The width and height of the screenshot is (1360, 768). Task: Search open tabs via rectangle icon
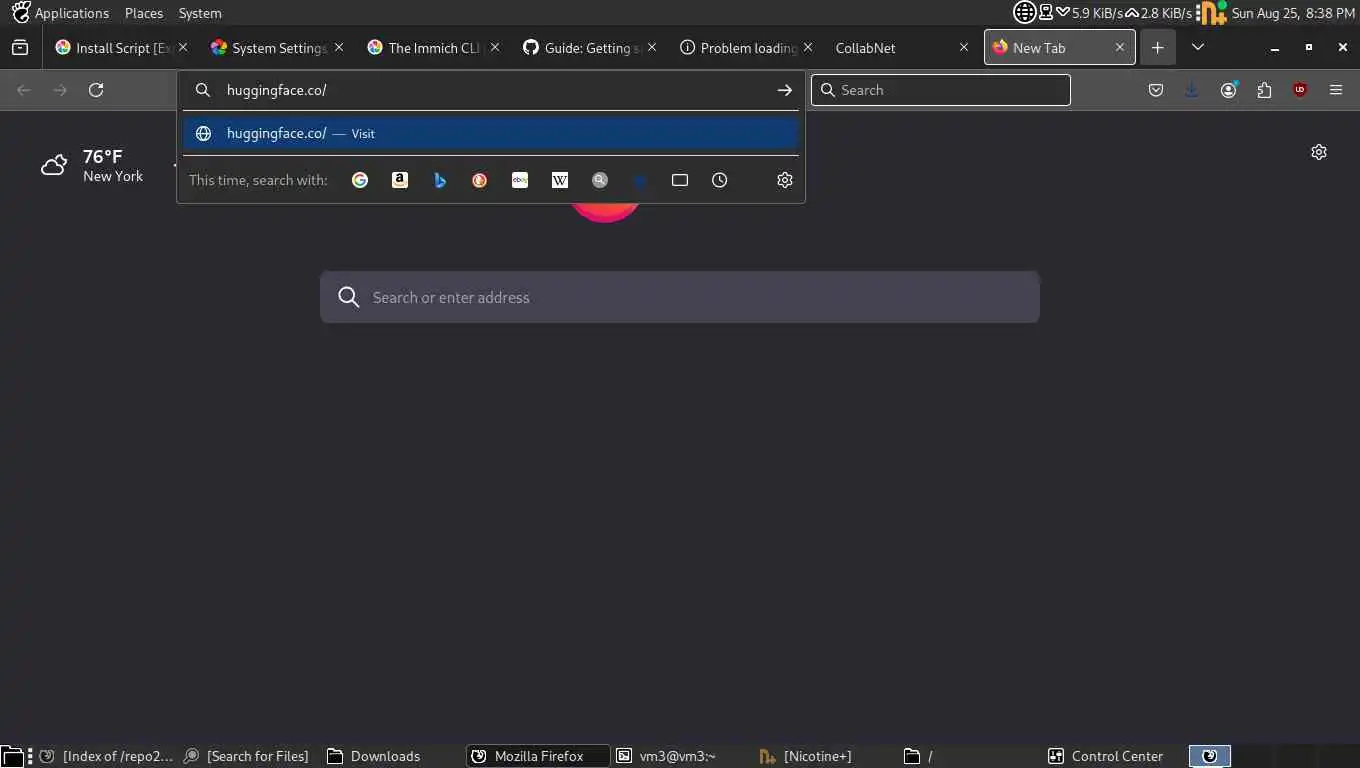[x=680, y=180]
